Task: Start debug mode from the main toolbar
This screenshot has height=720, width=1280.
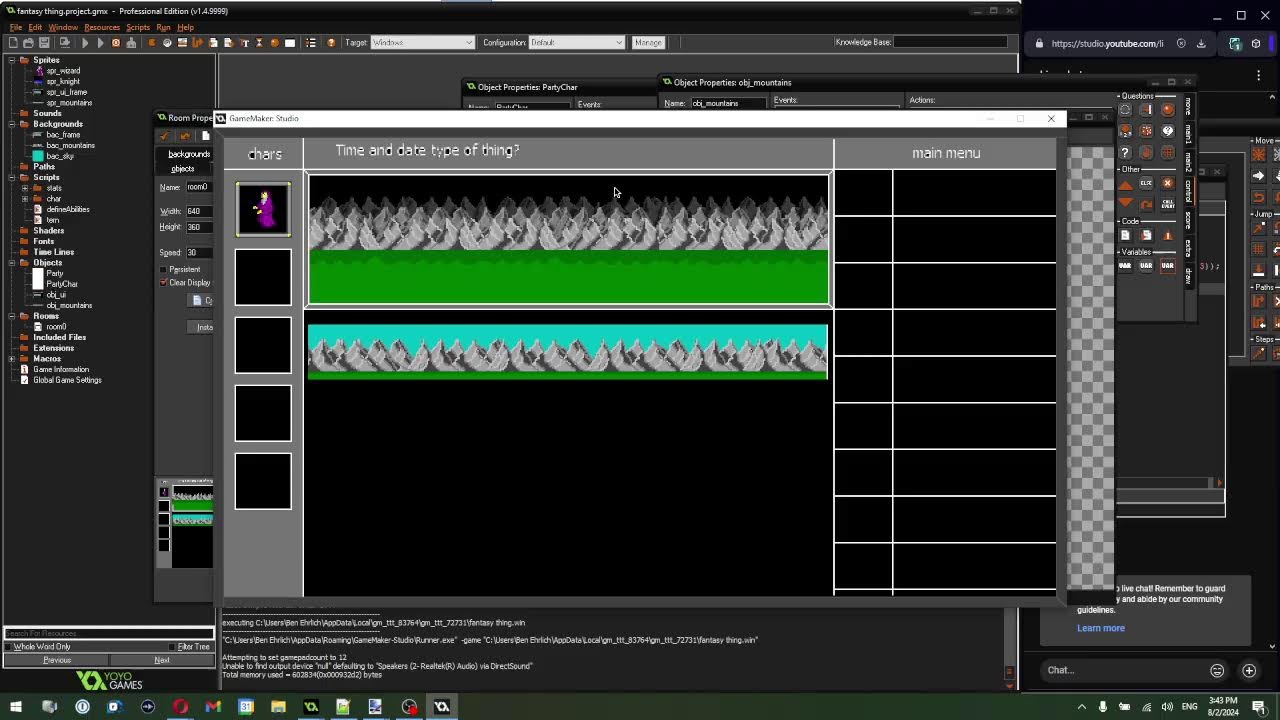Action: coord(100,43)
